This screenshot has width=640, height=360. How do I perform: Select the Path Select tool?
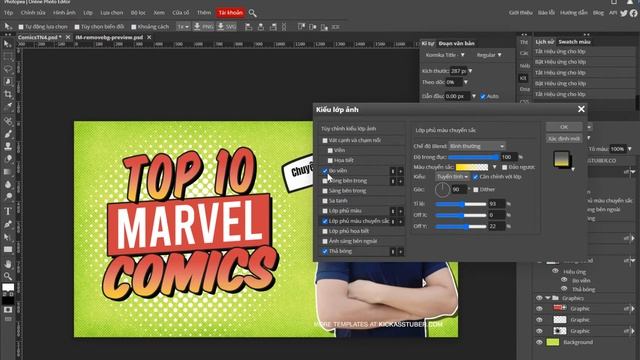[x=8, y=237]
